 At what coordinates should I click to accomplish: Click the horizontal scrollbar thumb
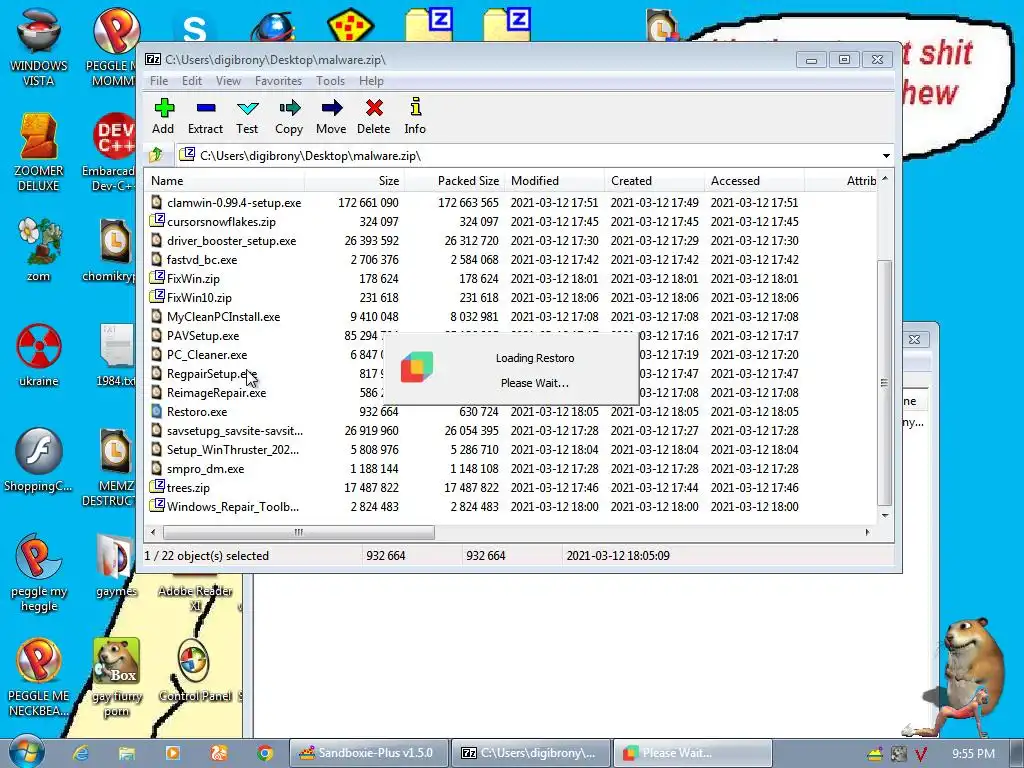point(298,532)
